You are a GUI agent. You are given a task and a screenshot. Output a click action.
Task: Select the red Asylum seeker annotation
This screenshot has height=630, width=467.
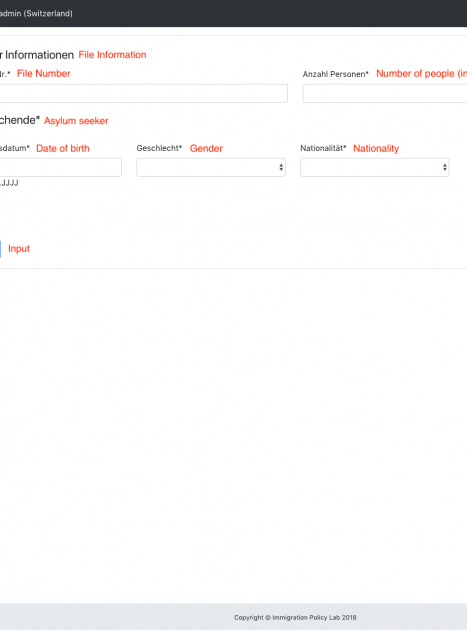click(76, 121)
